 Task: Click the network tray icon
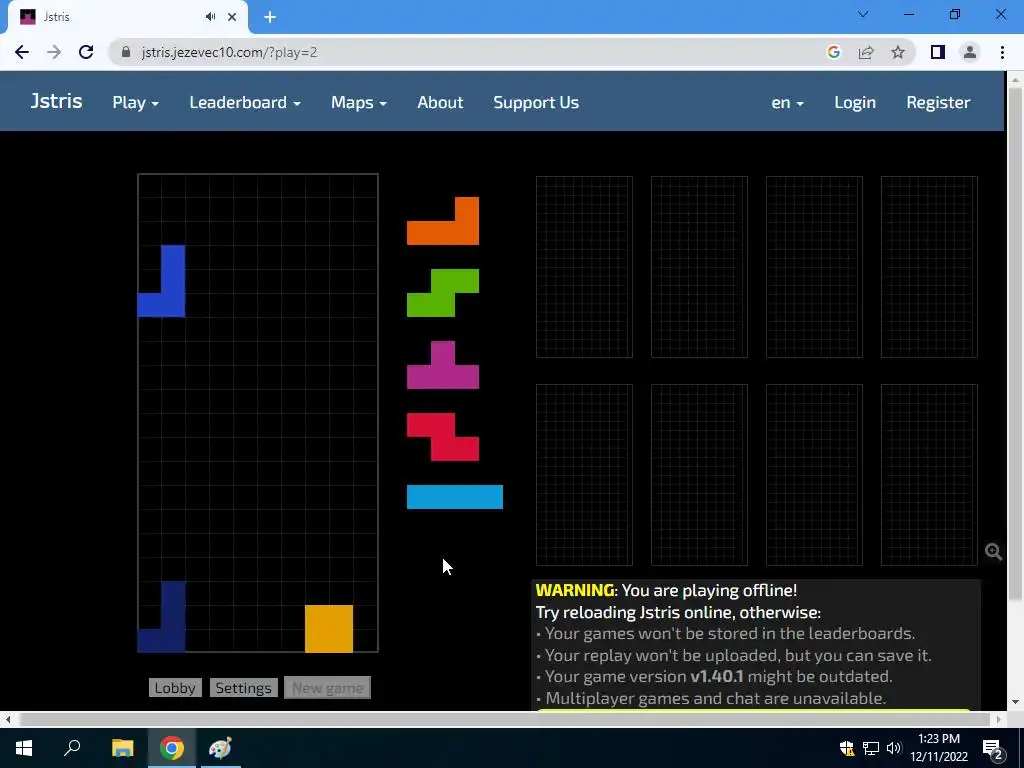pyautogui.click(x=871, y=748)
